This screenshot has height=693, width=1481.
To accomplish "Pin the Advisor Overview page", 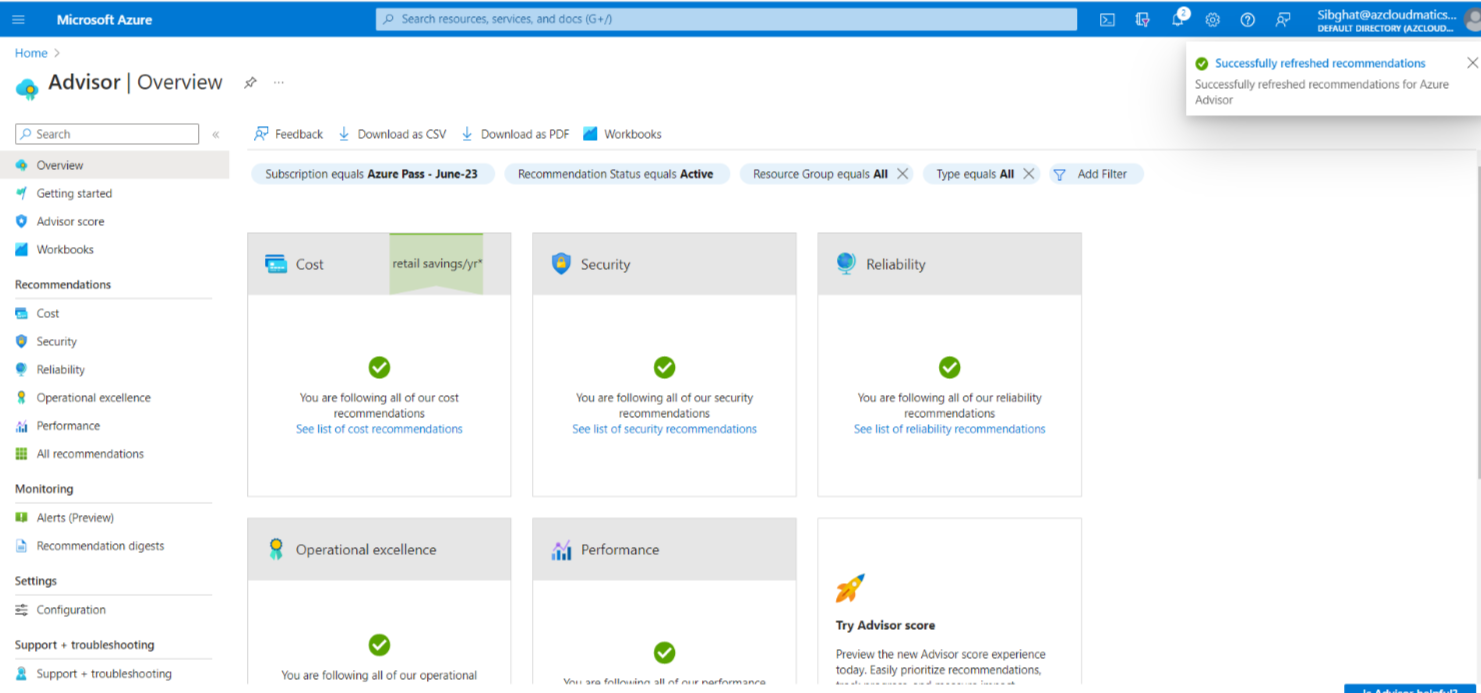I will click(x=250, y=83).
